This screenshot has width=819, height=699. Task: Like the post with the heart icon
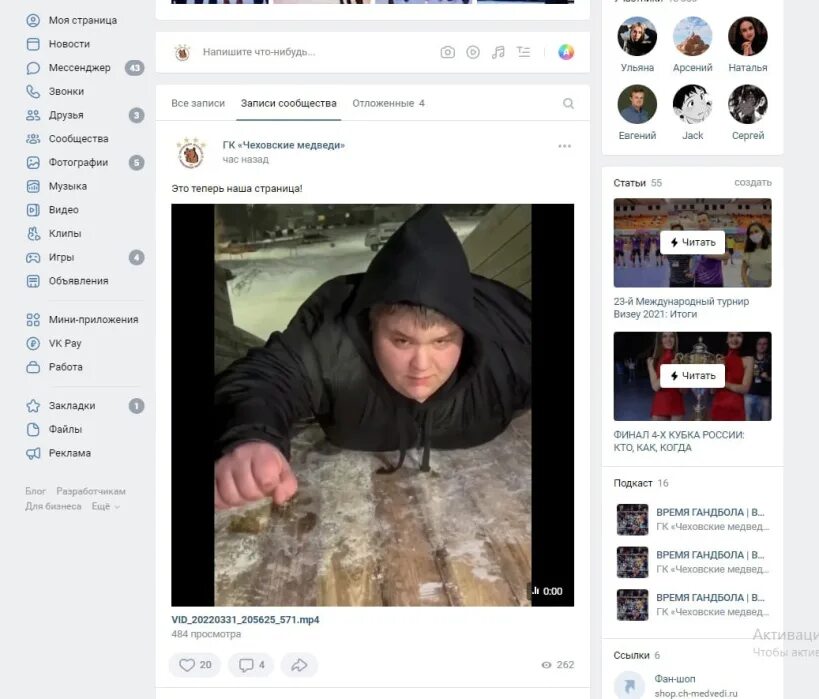pyautogui.click(x=188, y=664)
